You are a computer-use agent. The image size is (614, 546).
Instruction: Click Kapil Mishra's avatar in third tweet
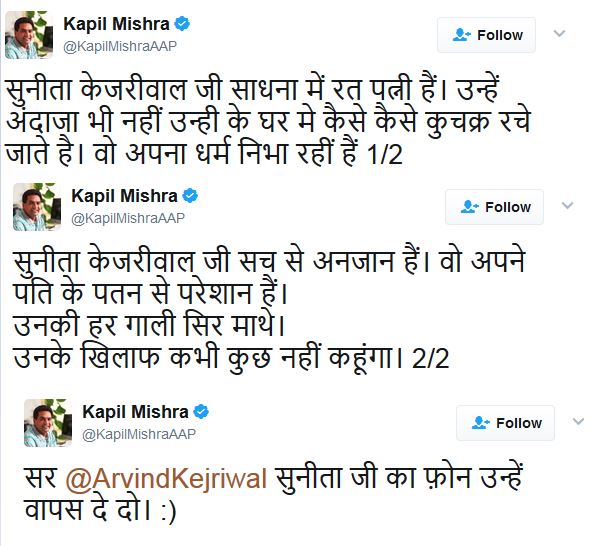point(48,423)
